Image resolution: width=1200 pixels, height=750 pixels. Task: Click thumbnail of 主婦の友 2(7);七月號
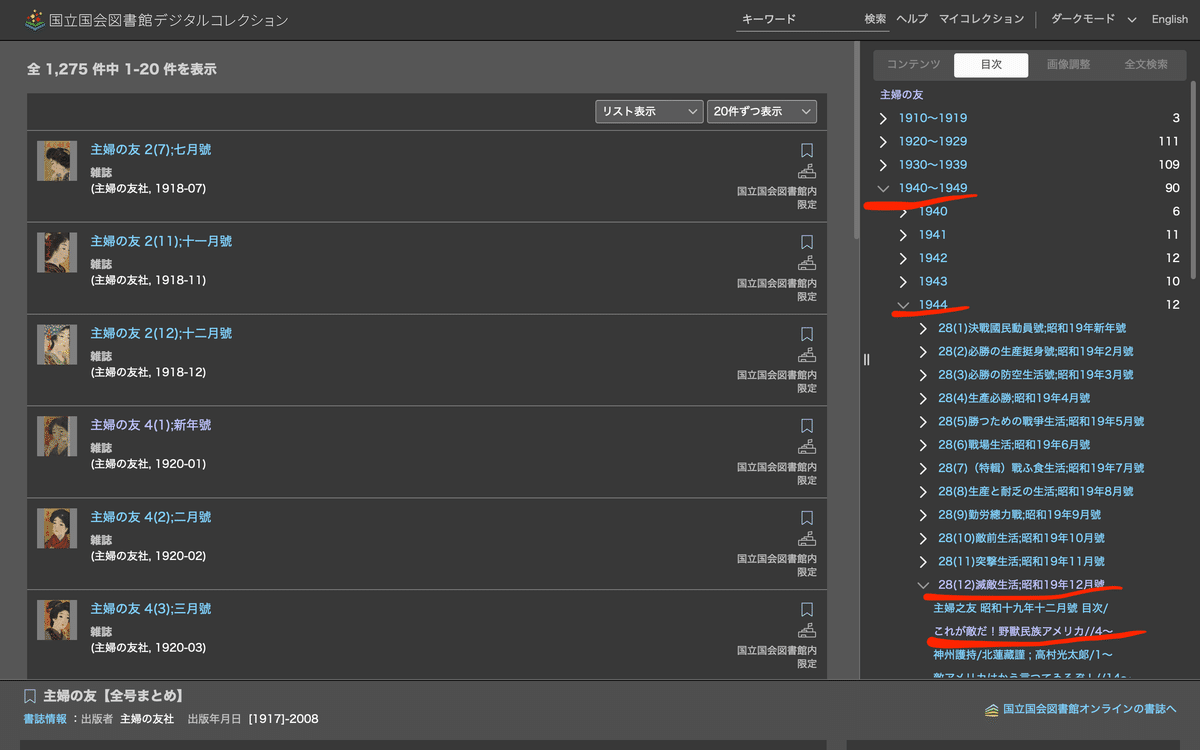(x=57, y=161)
